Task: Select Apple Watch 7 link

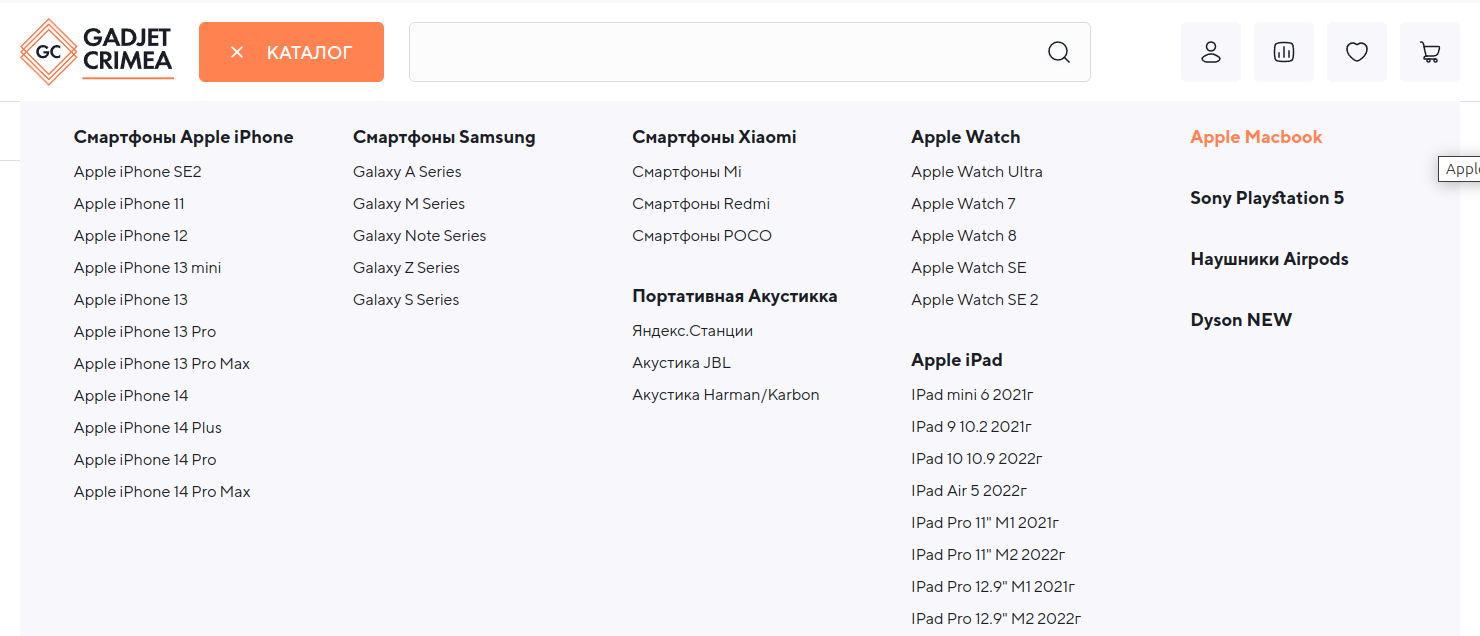Action: (963, 204)
